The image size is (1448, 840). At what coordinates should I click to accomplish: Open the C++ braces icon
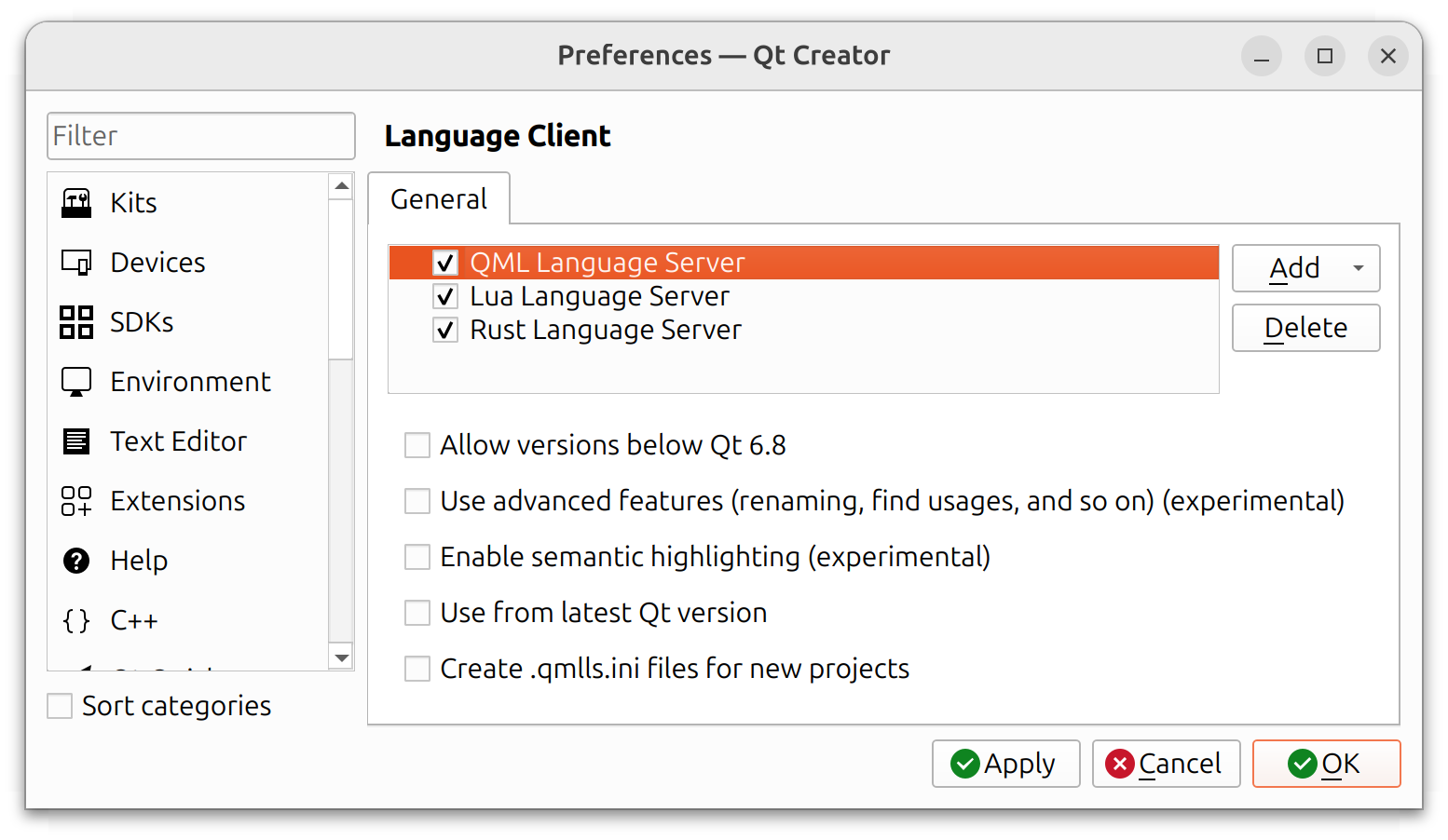pyautogui.click(x=76, y=620)
